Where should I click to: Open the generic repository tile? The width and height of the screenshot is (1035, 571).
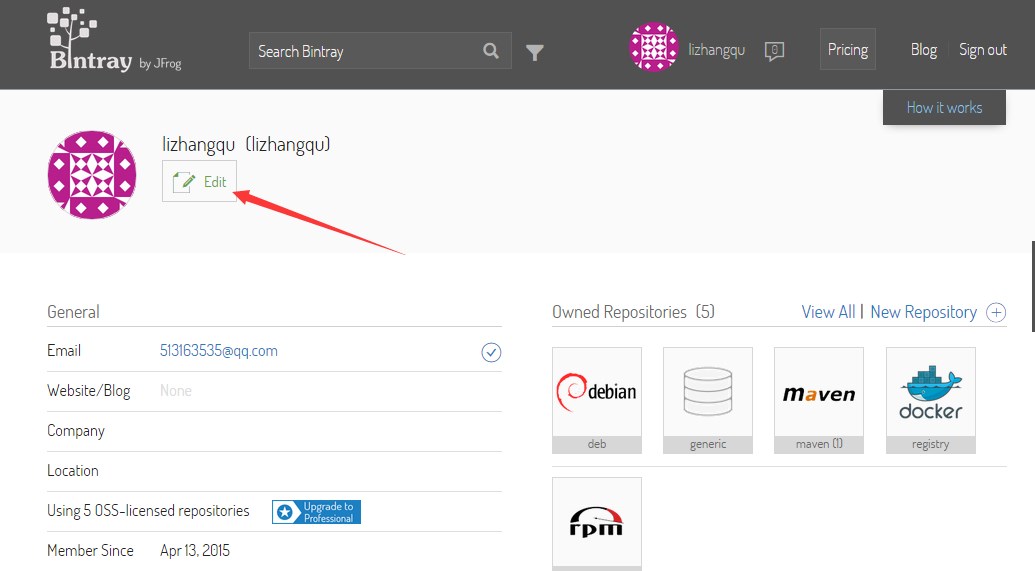pyautogui.click(x=708, y=400)
